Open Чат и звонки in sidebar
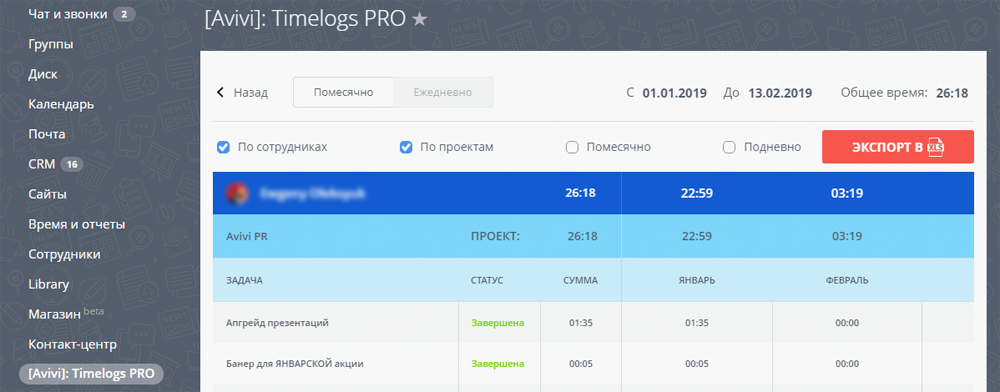Viewport: 1000px width, 392px height. [68, 14]
